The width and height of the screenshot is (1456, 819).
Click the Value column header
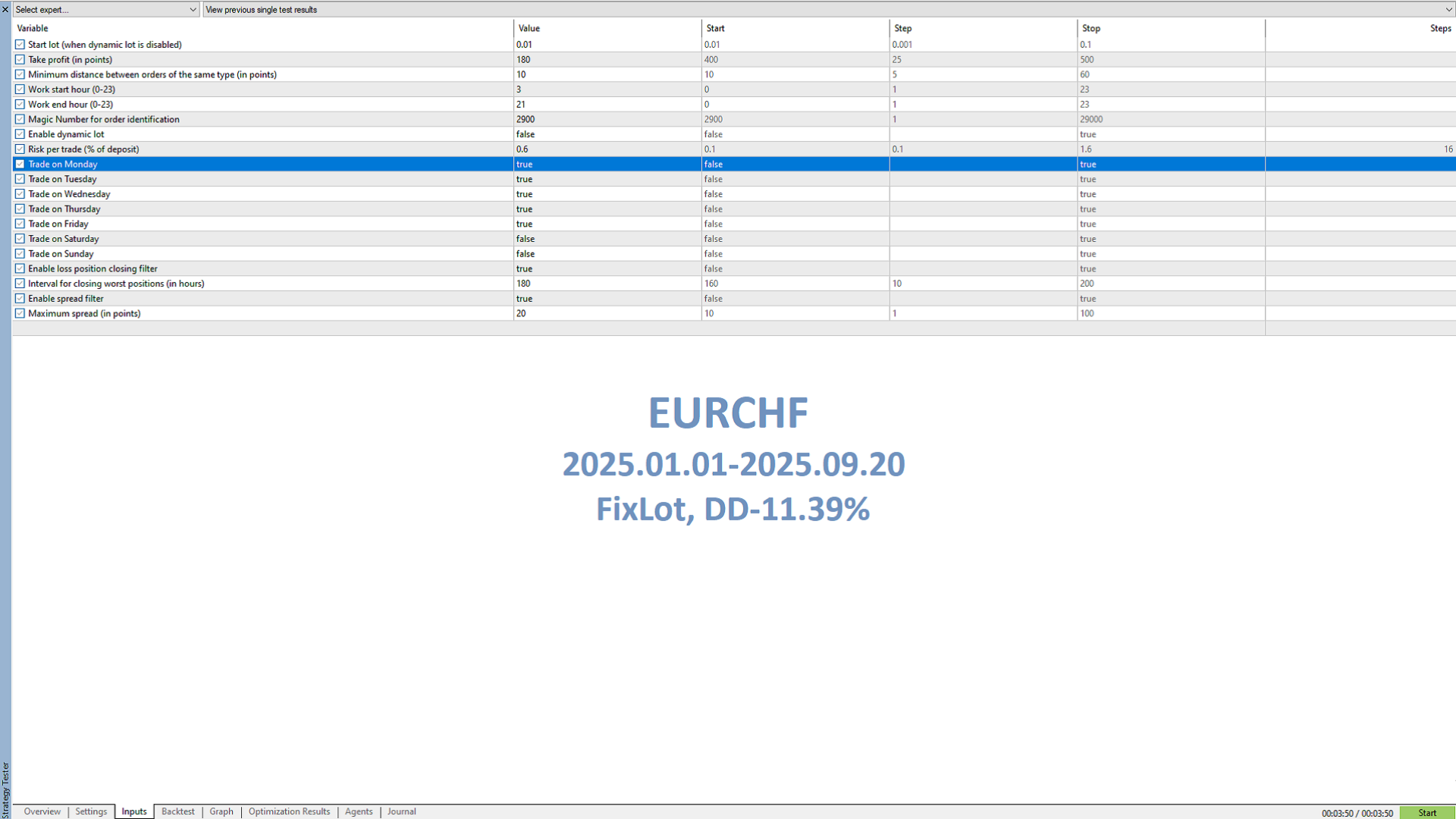coord(529,28)
